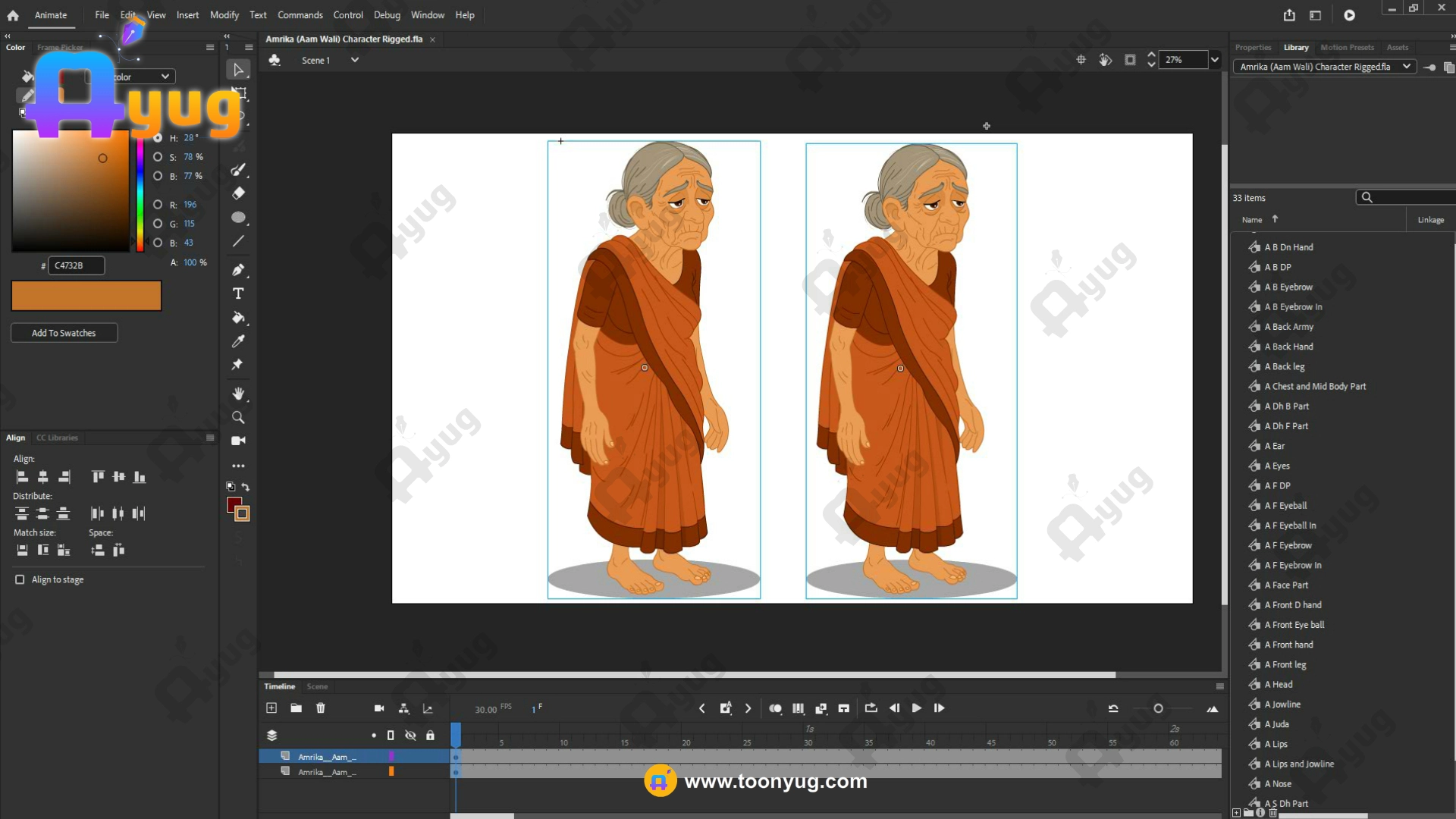Select the Red channel radio button
Viewport: 1456px width, 819px height.
(158, 205)
